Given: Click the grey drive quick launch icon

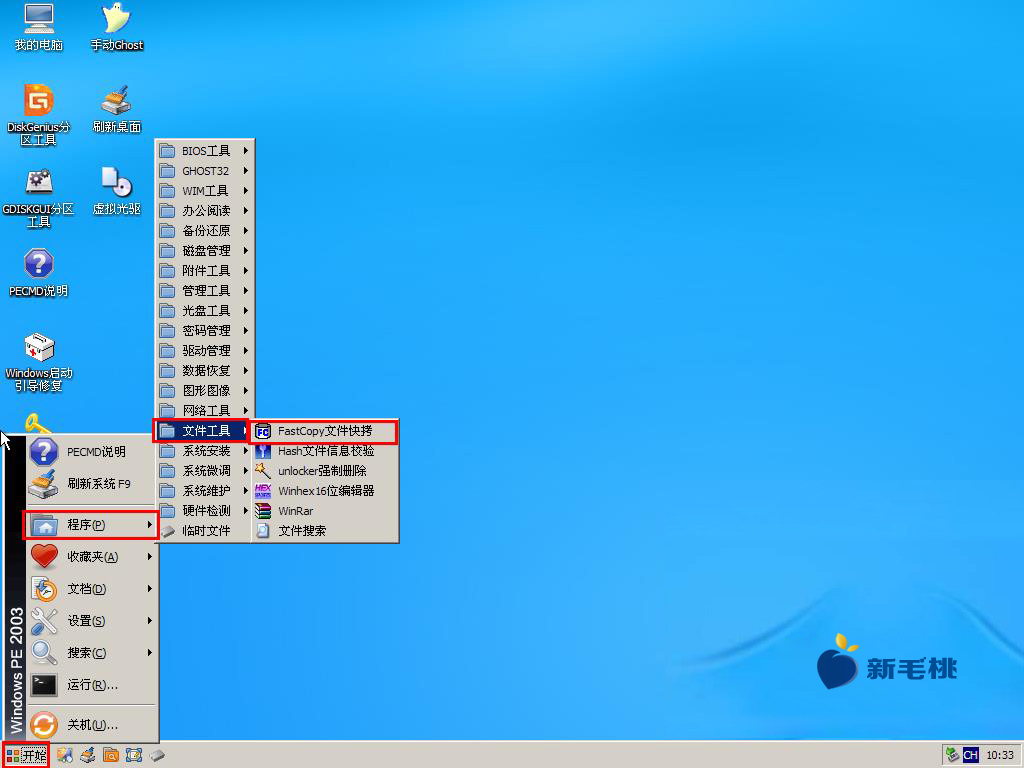Looking at the screenshot, I should [157, 756].
